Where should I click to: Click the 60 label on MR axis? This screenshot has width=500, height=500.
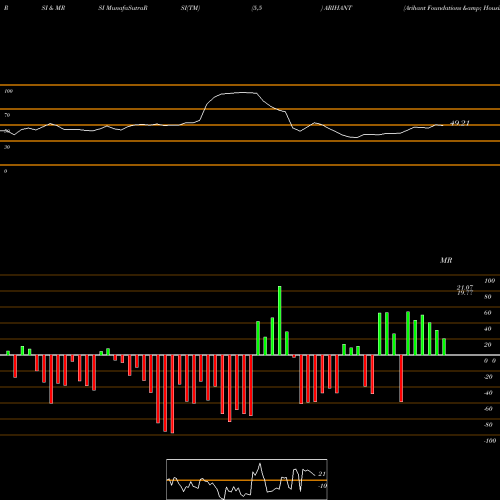488,313
